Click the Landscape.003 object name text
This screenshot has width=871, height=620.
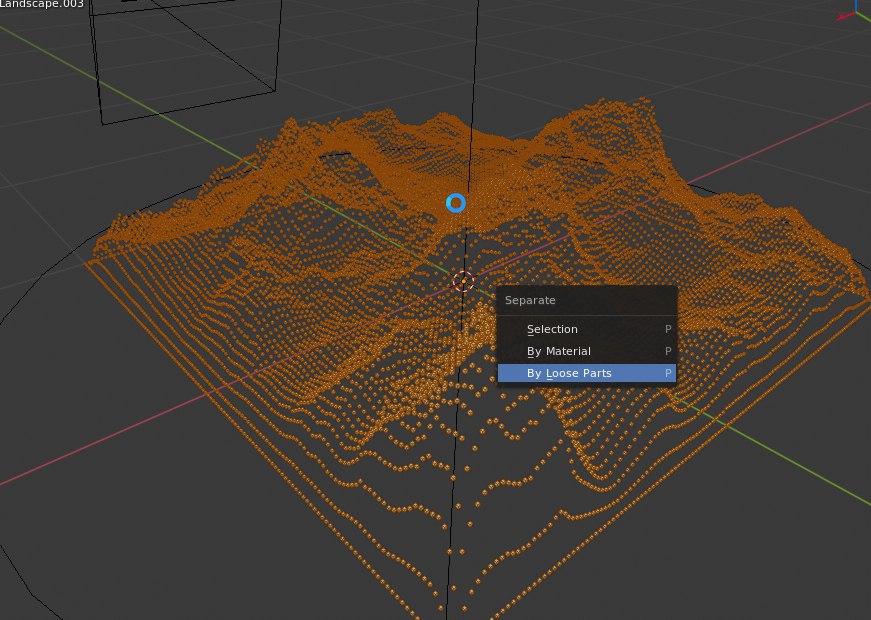point(42,4)
